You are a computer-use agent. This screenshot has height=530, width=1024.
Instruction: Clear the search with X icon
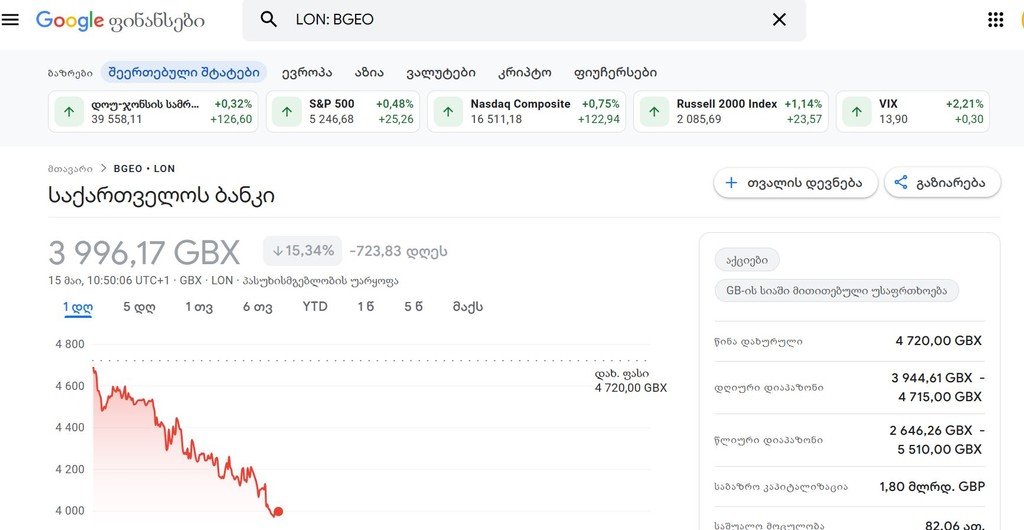click(x=779, y=20)
